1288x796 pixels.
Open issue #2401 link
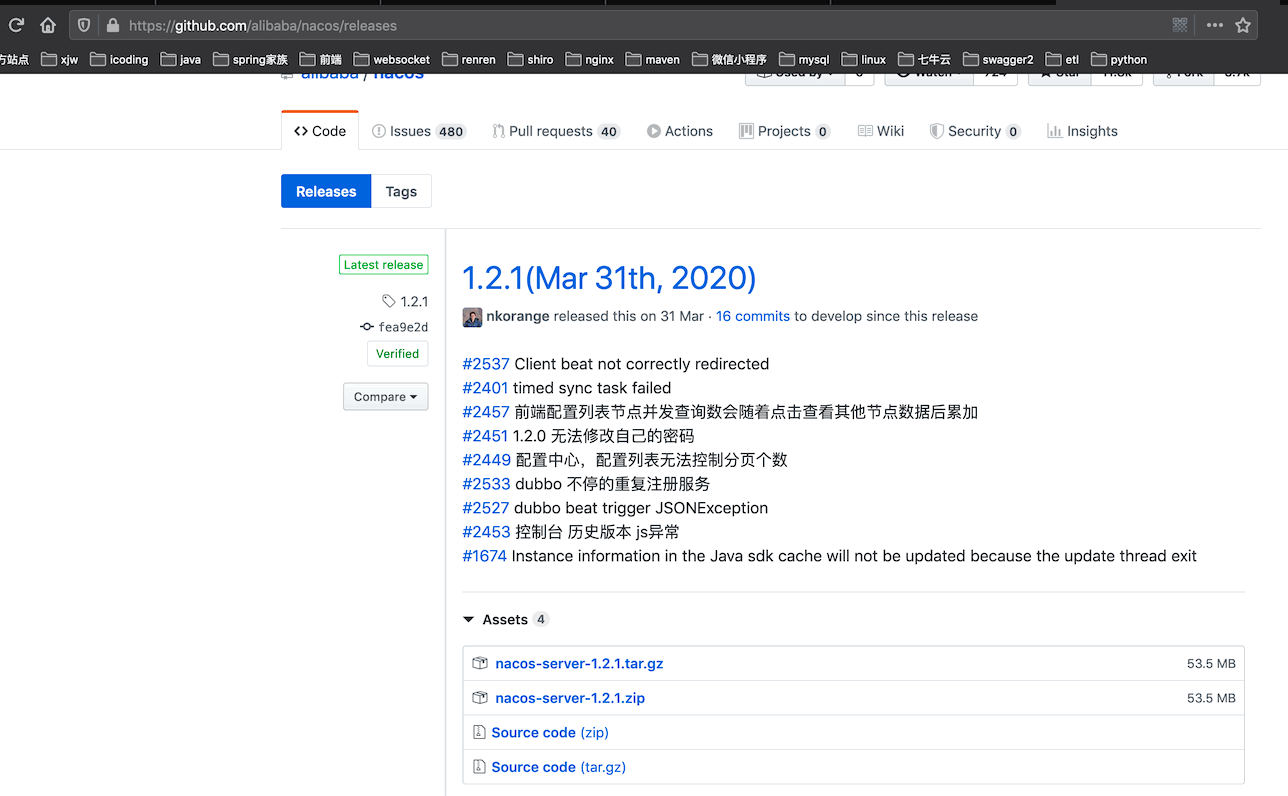pyautogui.click(x=485, y=388)
